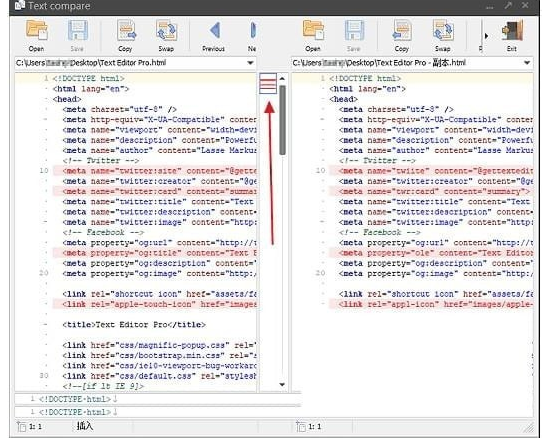Click the left pane Swap icon

point(166,36)
